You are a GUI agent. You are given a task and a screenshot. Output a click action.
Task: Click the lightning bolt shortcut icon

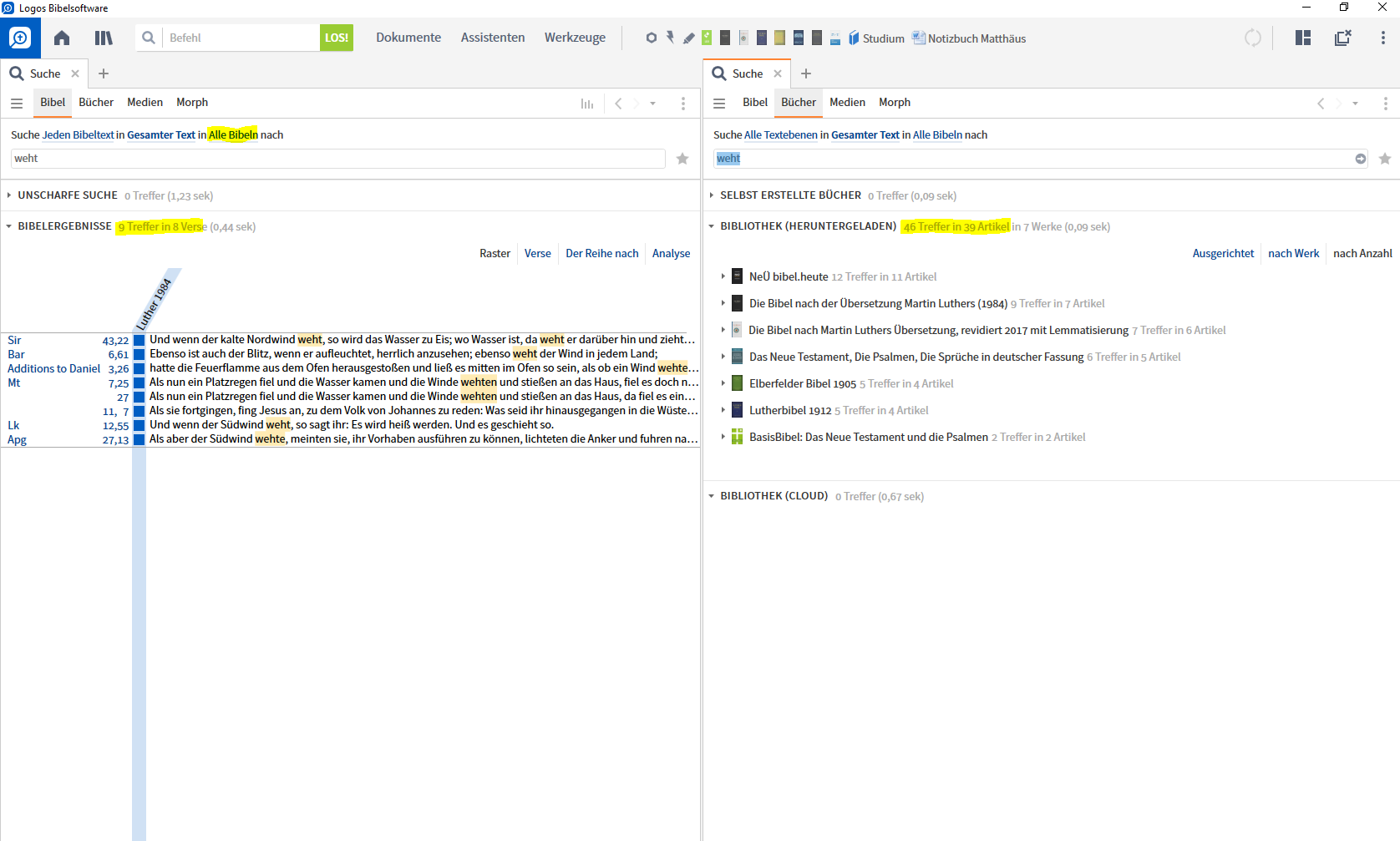[x=670, y=38]
